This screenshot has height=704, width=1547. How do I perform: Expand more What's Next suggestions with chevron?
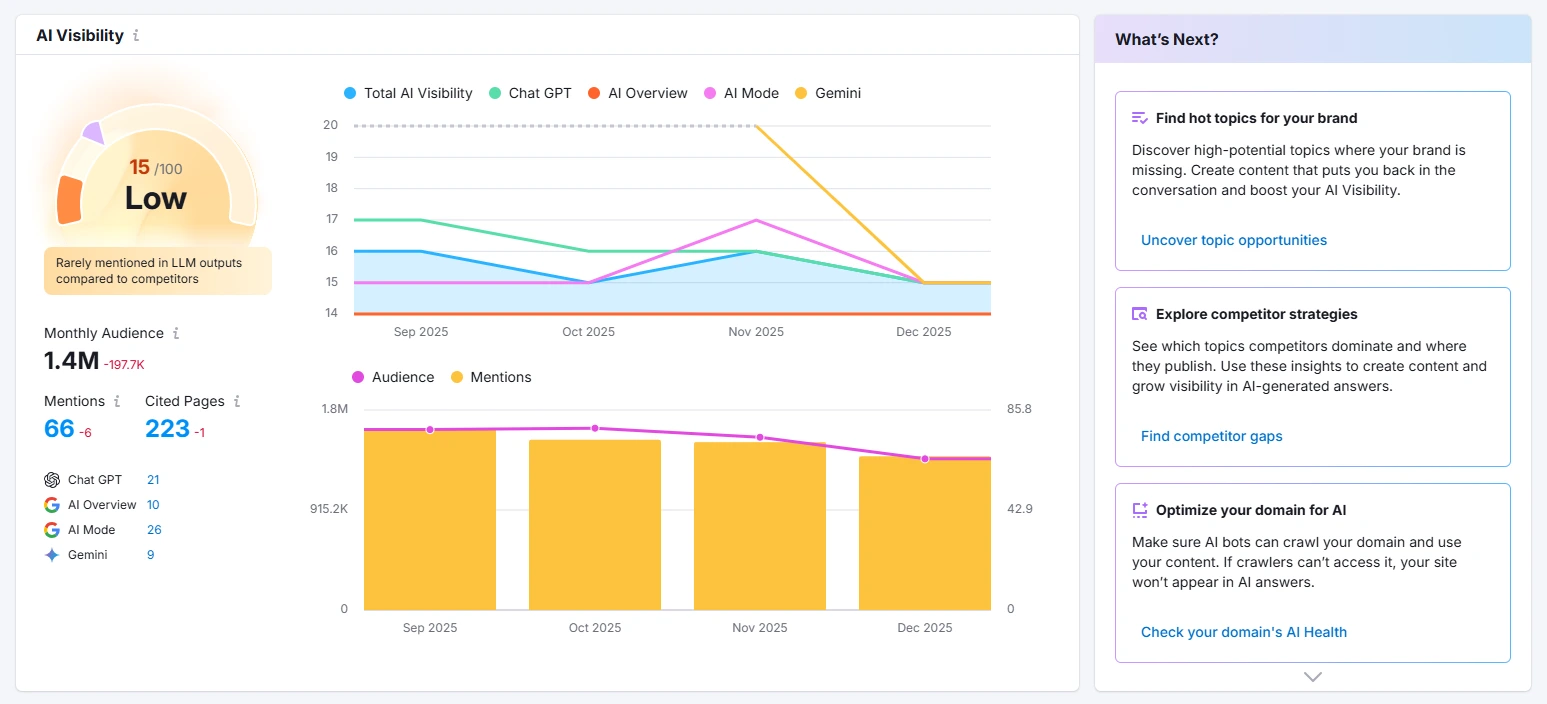[1313, 677]
